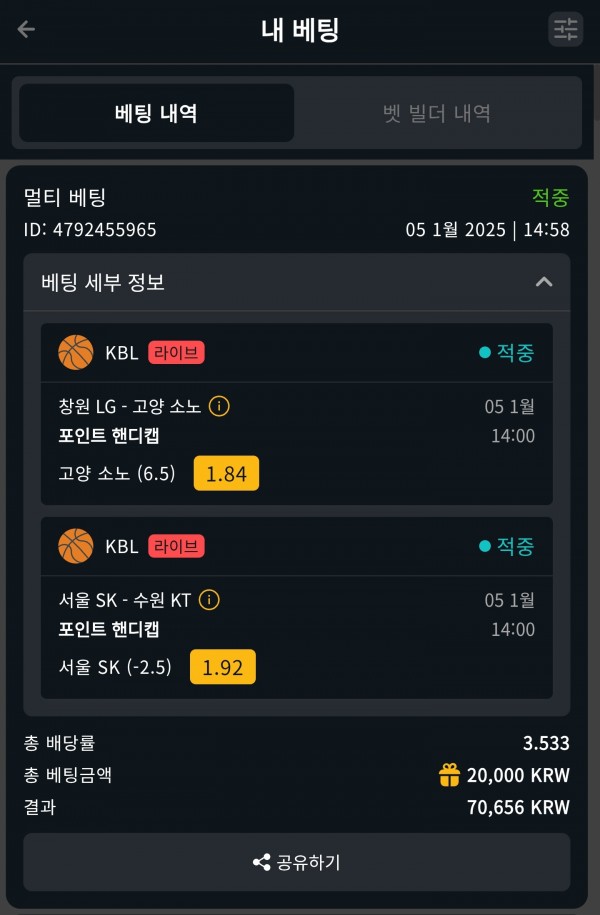Select the 1.92 odds badge
Screen dimensions: 600x915
point(222,667)
